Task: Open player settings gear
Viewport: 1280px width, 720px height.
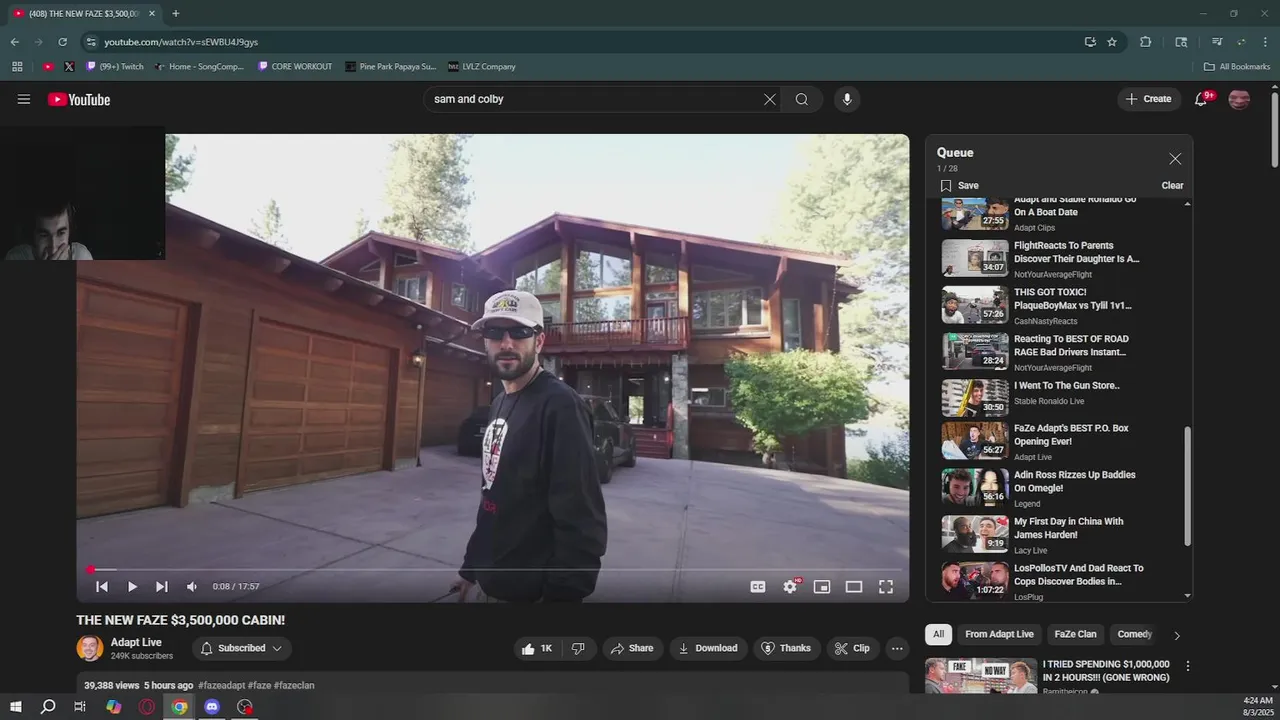Action: (790, 587)
